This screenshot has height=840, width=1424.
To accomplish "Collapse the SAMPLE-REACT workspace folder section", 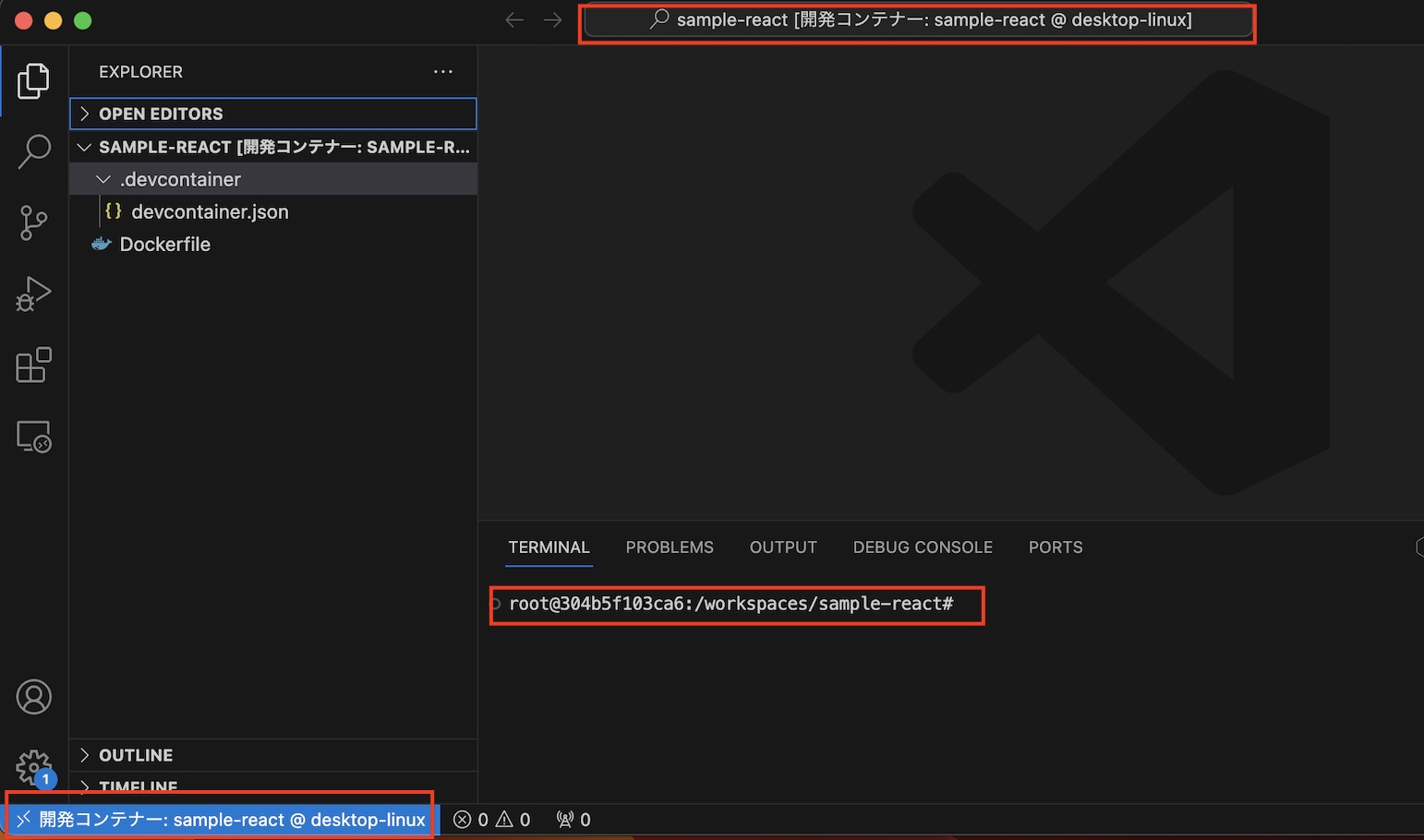I will pos(273,147).
